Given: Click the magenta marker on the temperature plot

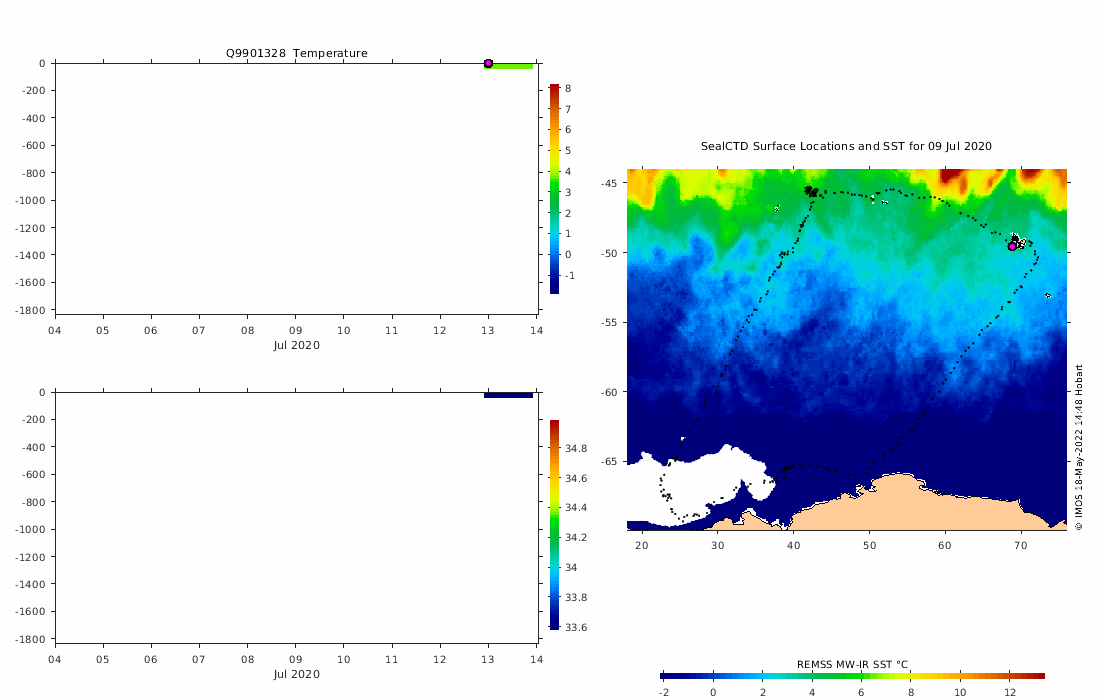Looking at the screenshot, I should [x=488, y=63].
